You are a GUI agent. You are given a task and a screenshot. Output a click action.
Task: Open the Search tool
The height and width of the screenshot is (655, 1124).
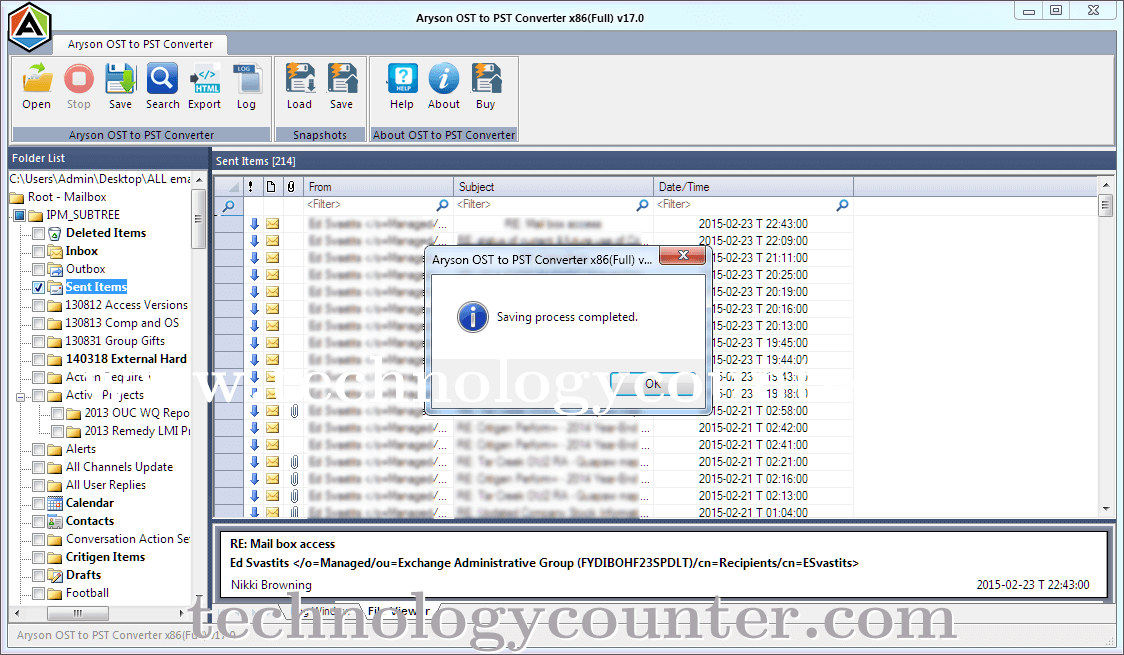pyautogui.click(x=162, y=79)
